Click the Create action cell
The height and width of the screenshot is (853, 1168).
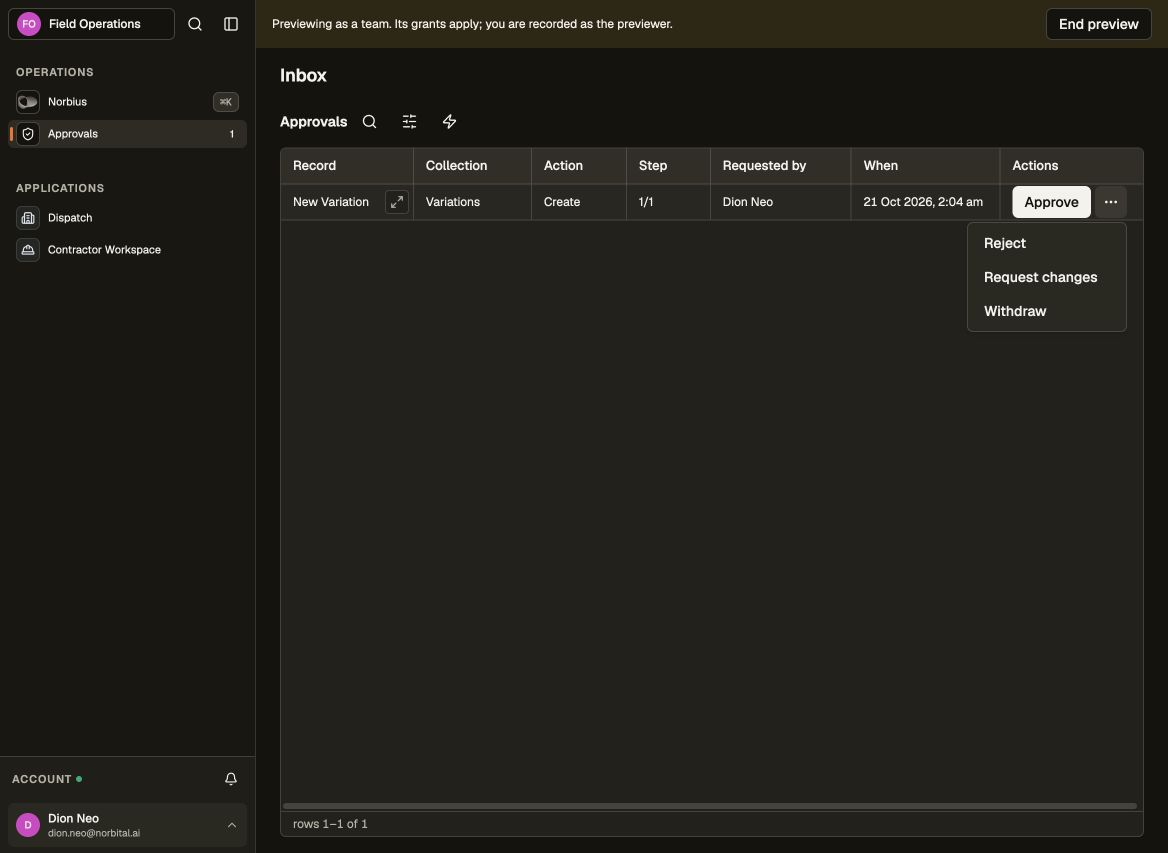579,202
